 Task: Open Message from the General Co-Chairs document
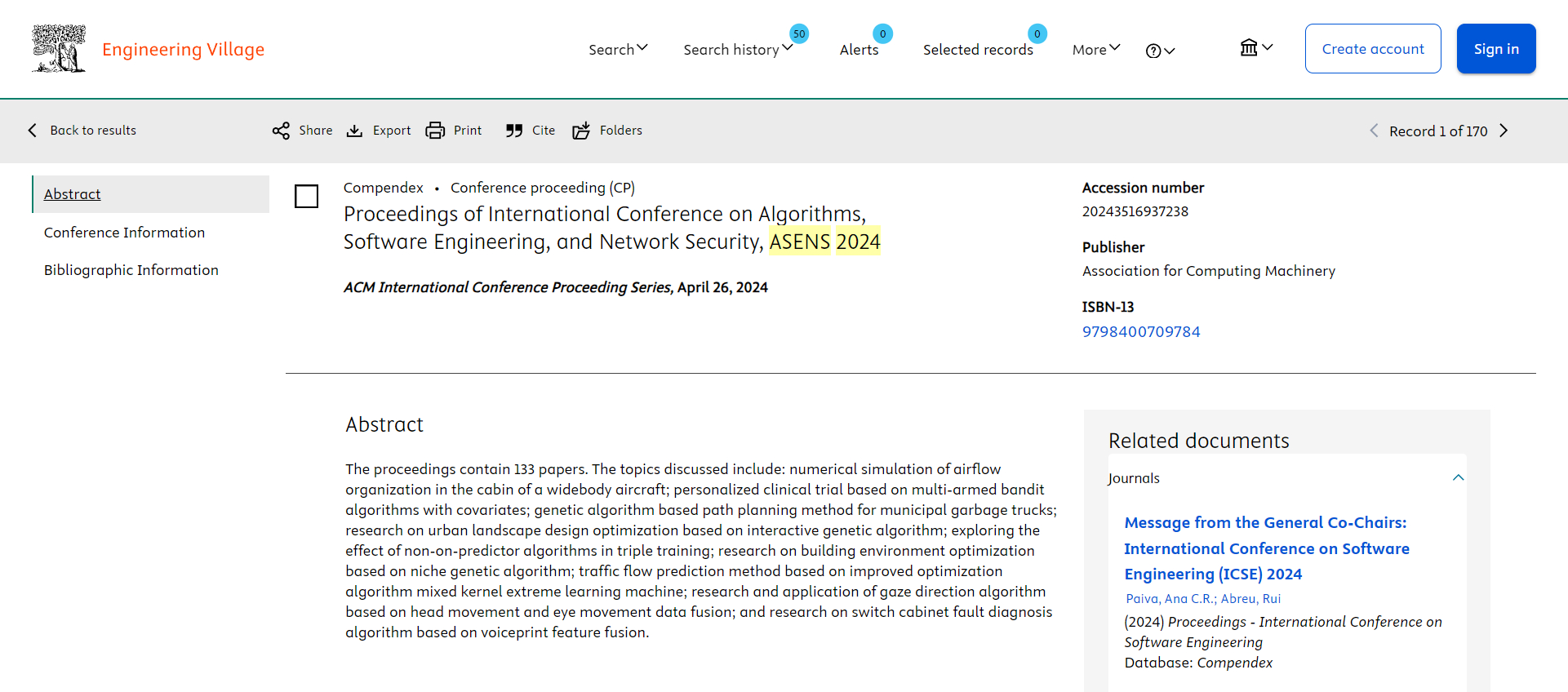1267,548
